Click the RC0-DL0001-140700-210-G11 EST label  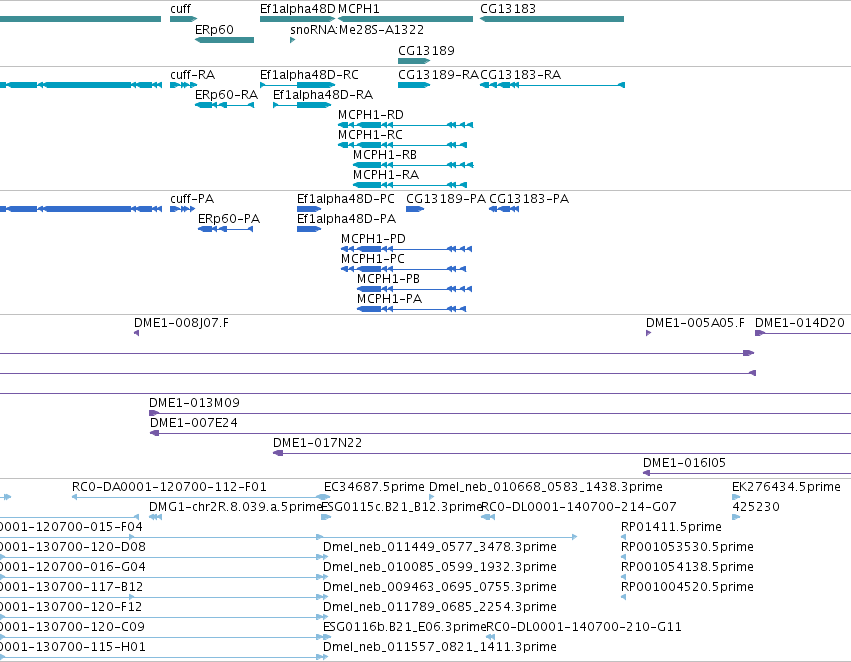pyautogui.click(x=583, y=628)
